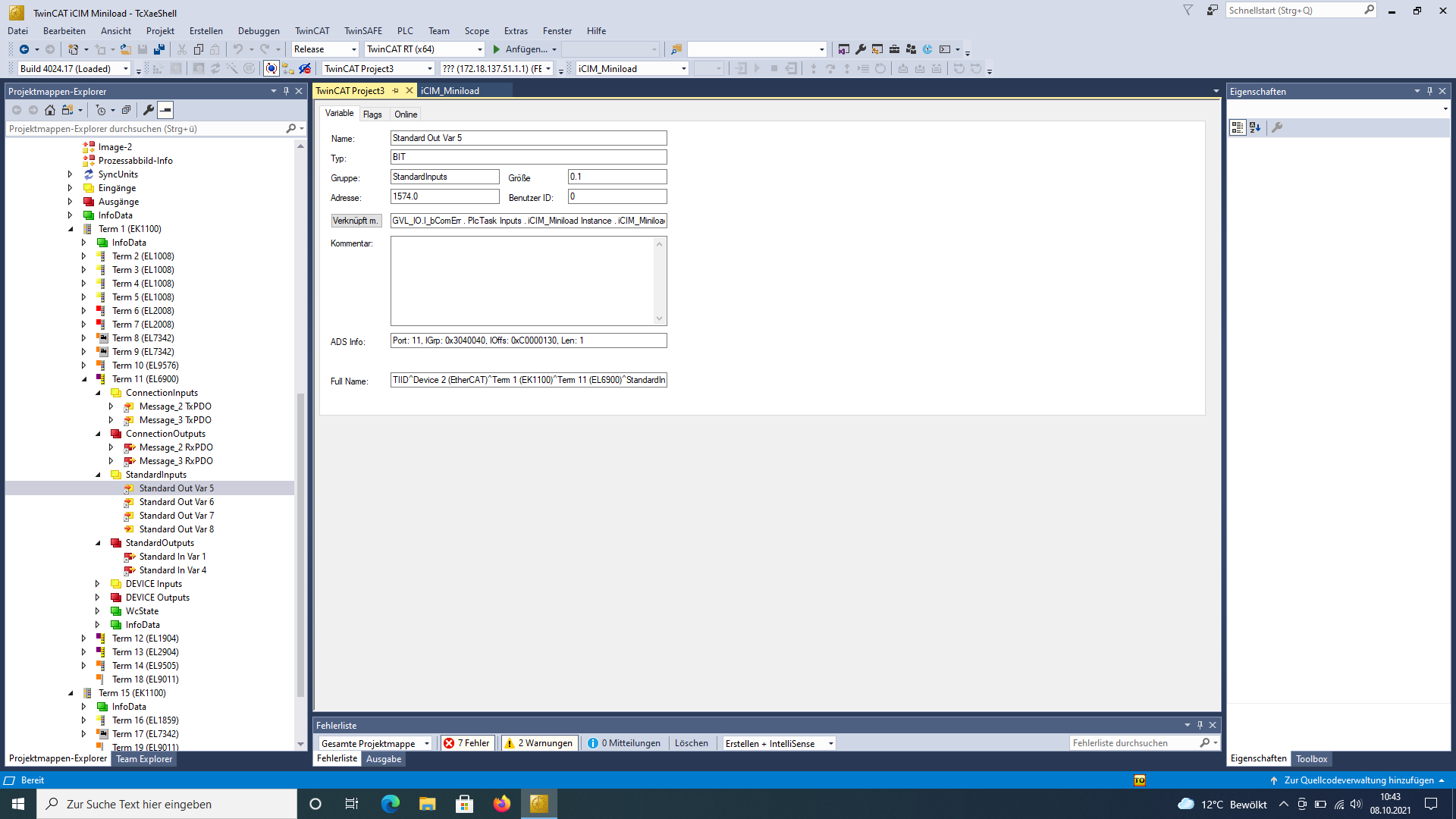The width and height of the screenshot is (1456, 819).
Task: Toggle the 2 Warnungen warning filter
Action: click(x=539, y=743)
